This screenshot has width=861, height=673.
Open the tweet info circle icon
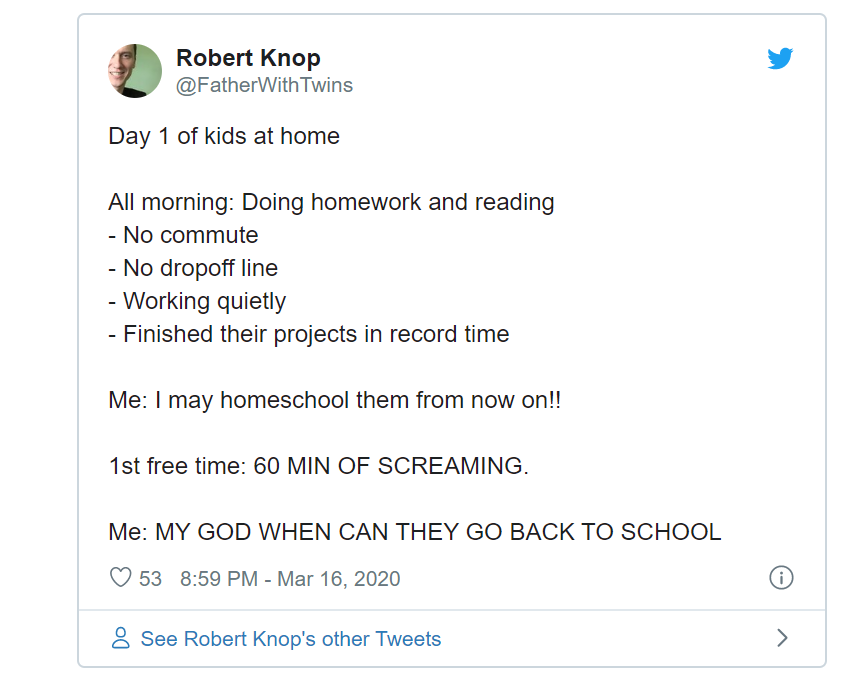[781, 578]
